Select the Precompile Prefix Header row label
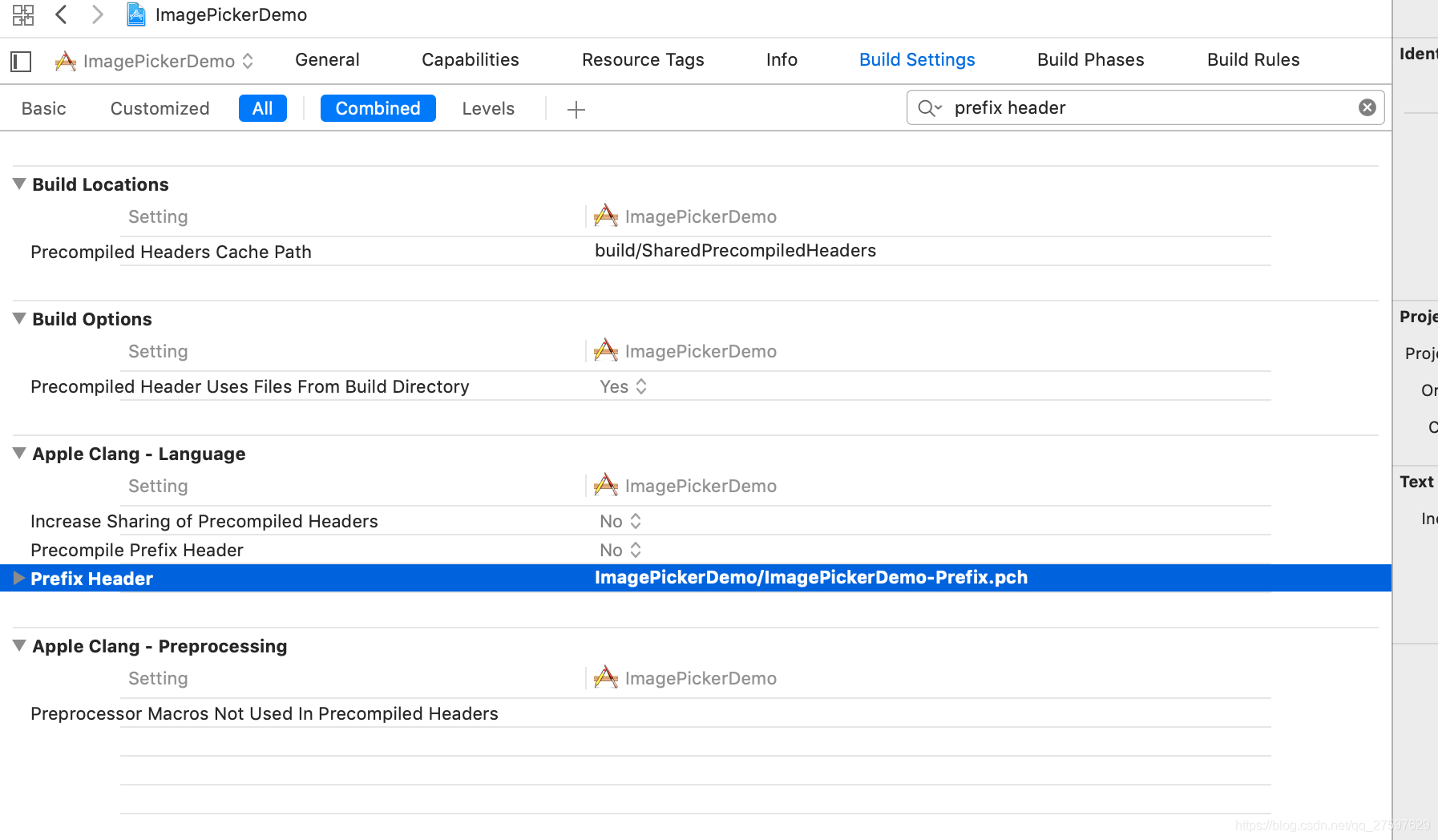The height and width of the screenshot is (840, 1438). 137,550
